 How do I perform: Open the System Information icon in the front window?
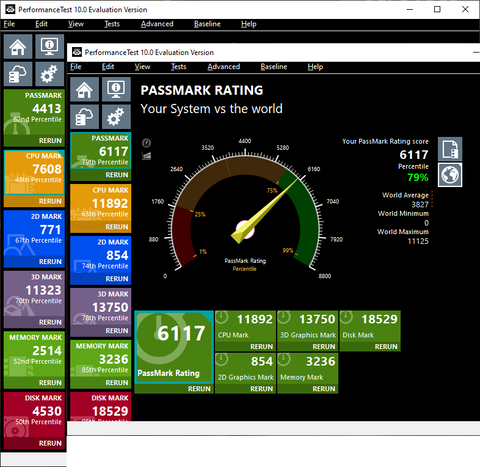pos(116,89)
